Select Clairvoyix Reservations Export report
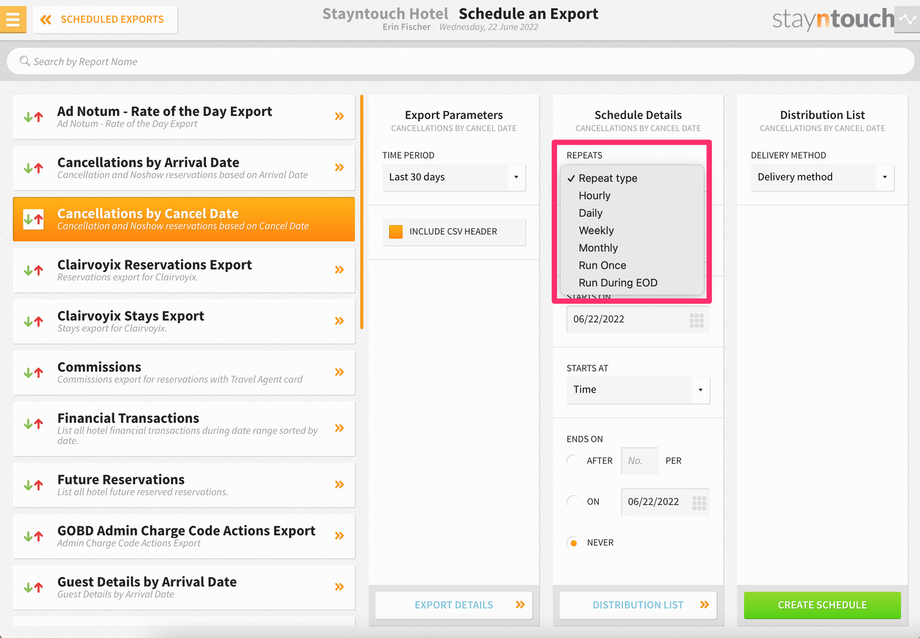 click(184, 270)
